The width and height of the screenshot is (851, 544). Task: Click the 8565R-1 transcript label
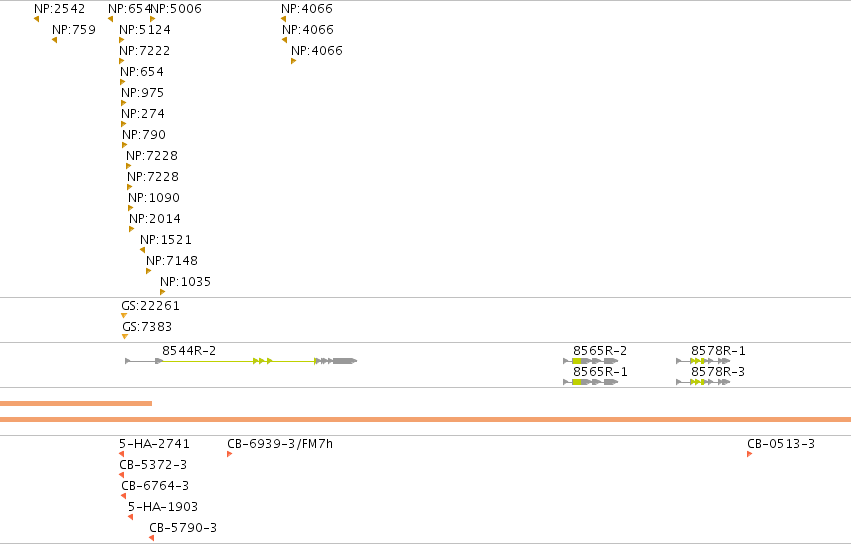(600, 372)
